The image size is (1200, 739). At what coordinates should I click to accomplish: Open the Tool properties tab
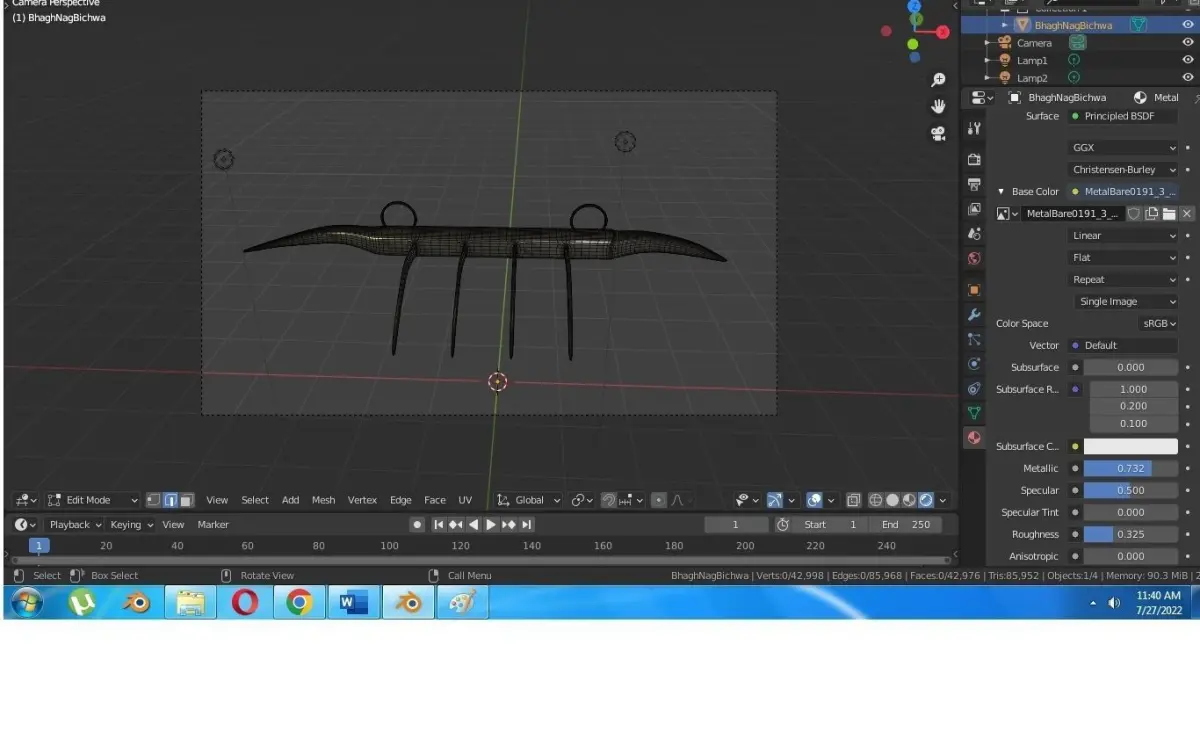(x=974, y=128)
